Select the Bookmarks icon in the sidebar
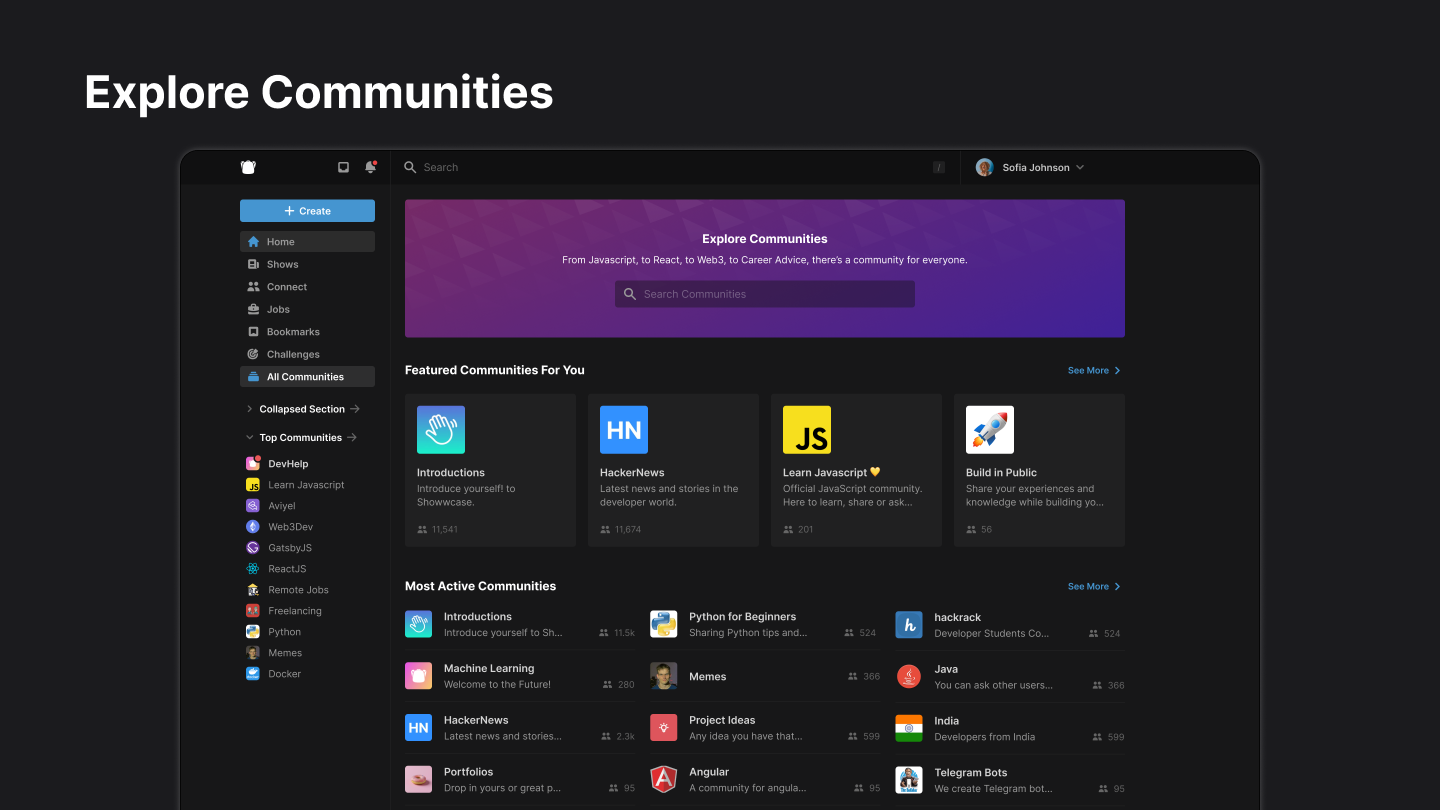This screenshot has width=1441, height=811. pos(252,331)
